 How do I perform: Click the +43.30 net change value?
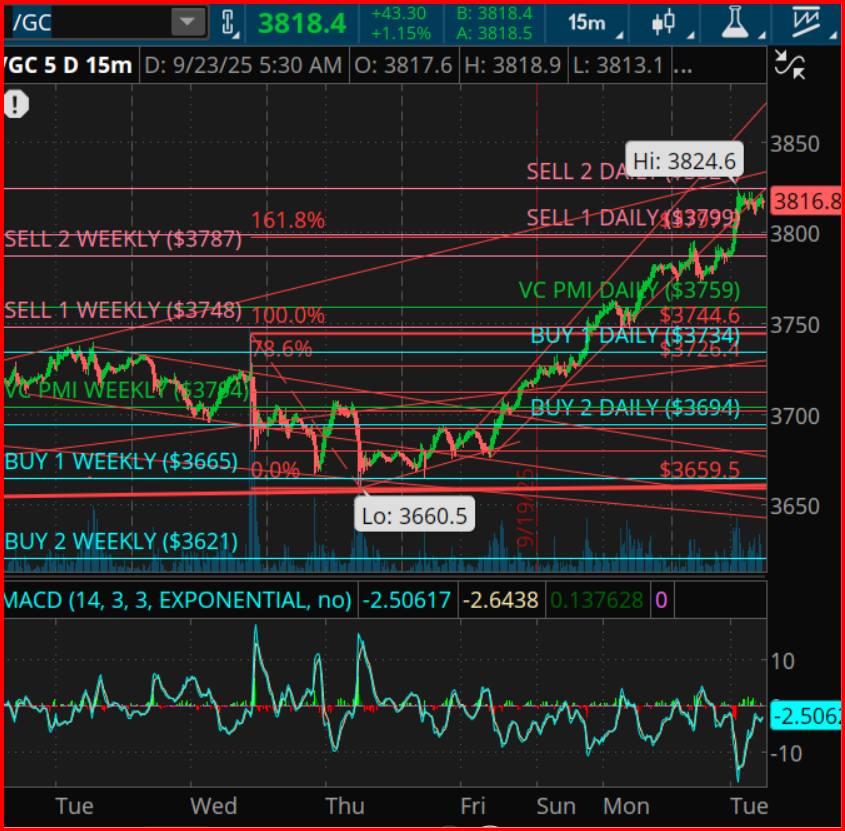pyautogui.click(x=399, y=13)
